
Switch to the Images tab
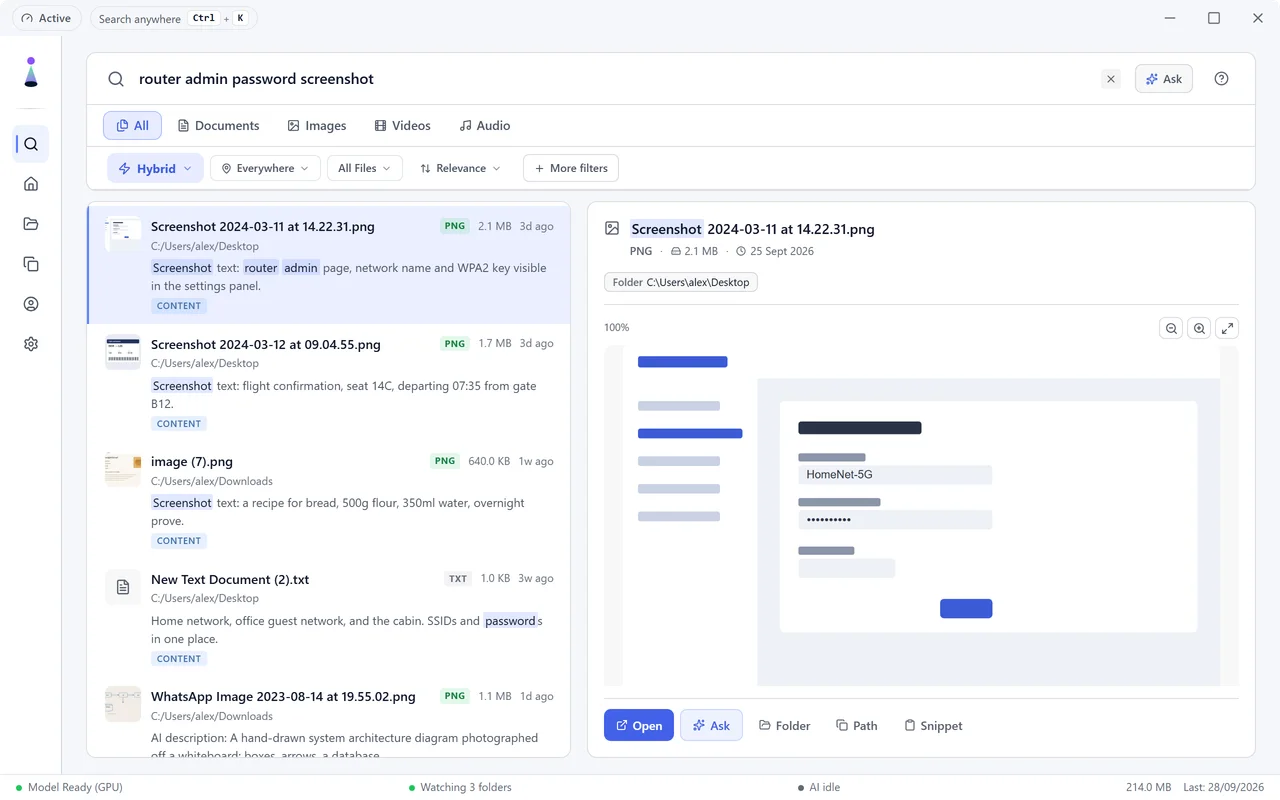coord(316,125)
